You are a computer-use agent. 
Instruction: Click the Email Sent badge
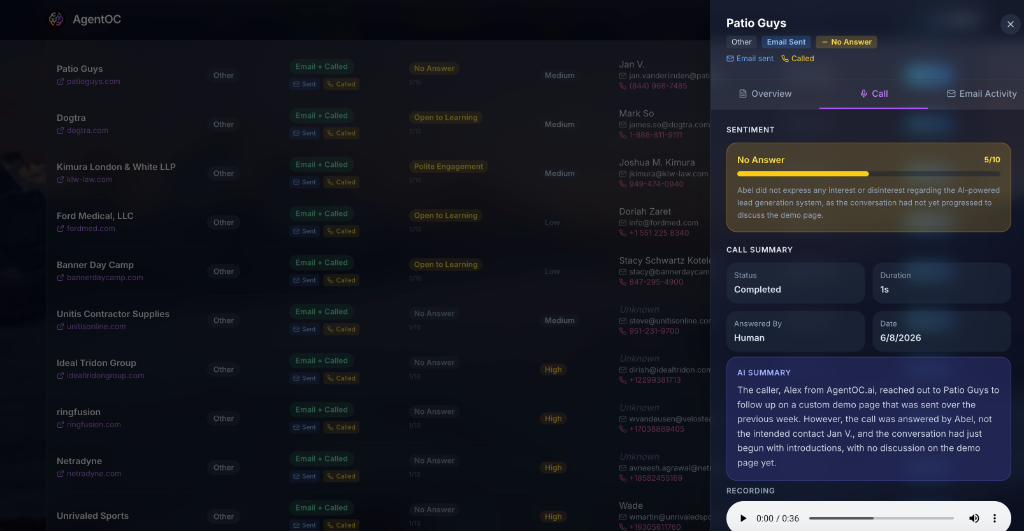pos(786,42)
